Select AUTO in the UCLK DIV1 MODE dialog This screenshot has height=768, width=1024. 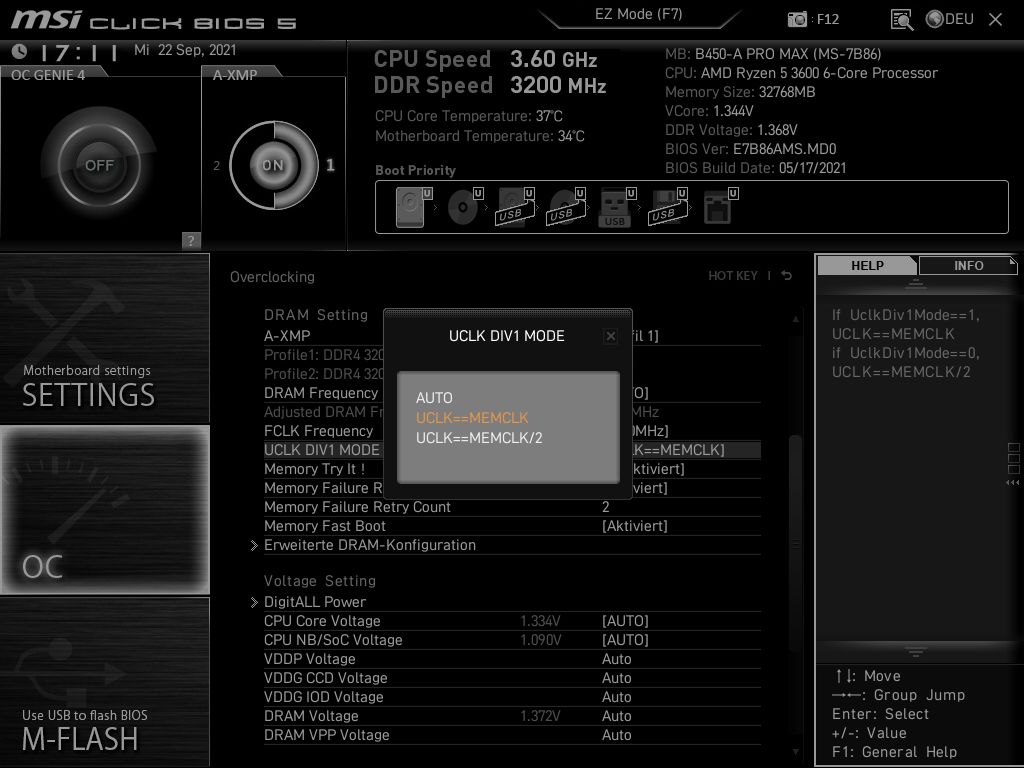click(435, 398)
